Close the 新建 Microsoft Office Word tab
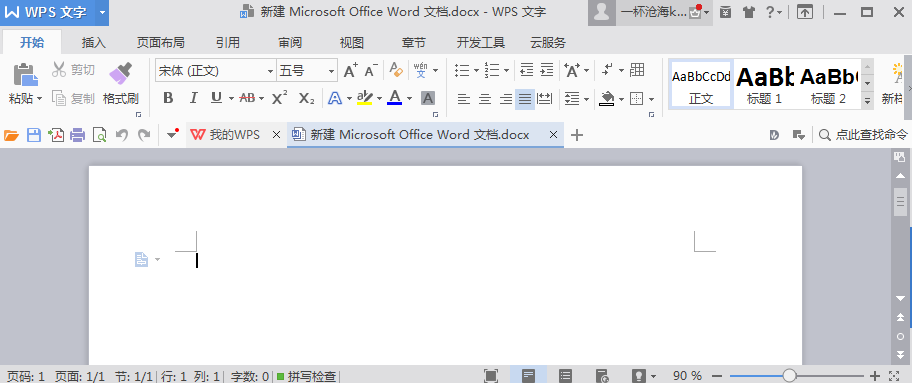 pos(553,135)
